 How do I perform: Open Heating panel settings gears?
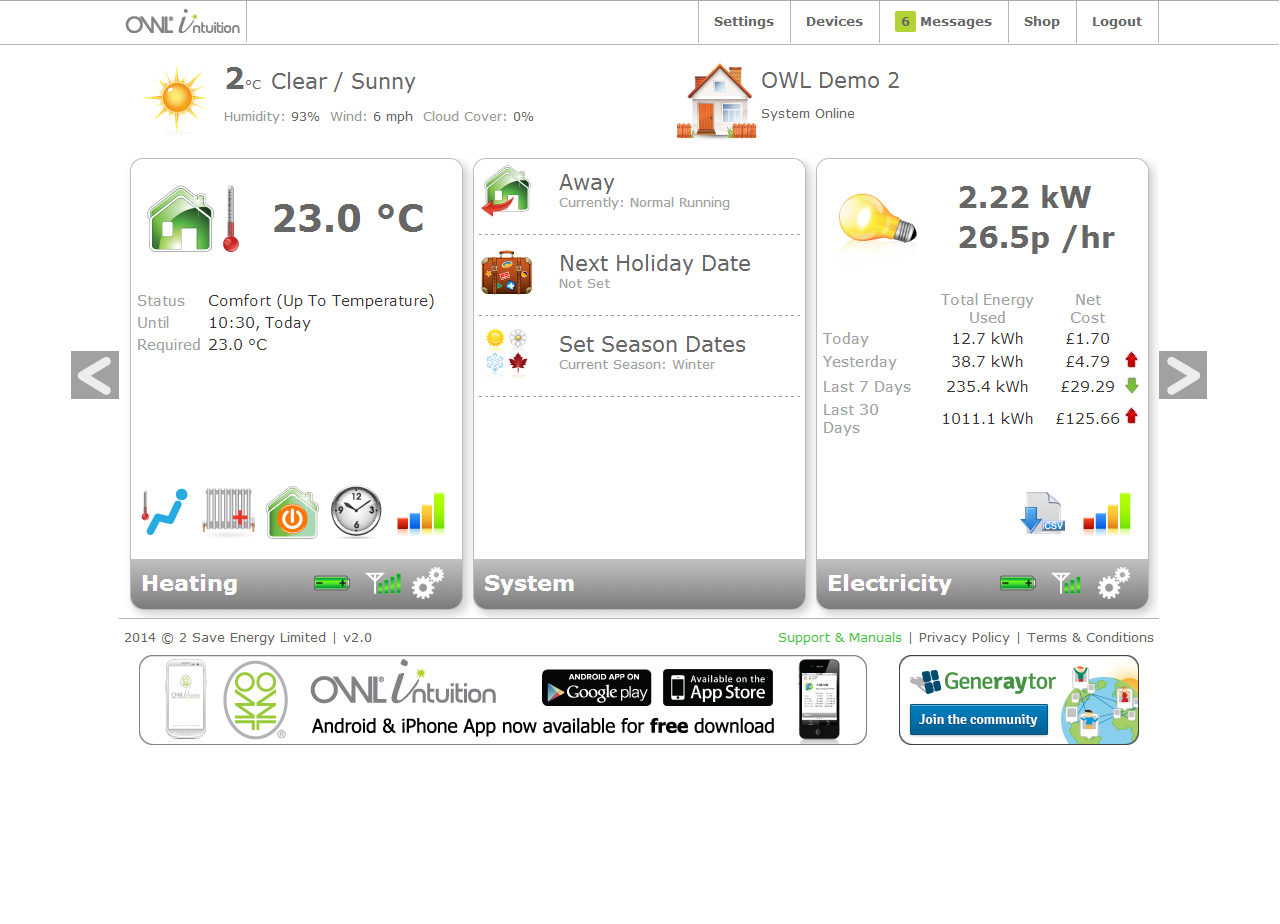428,583
